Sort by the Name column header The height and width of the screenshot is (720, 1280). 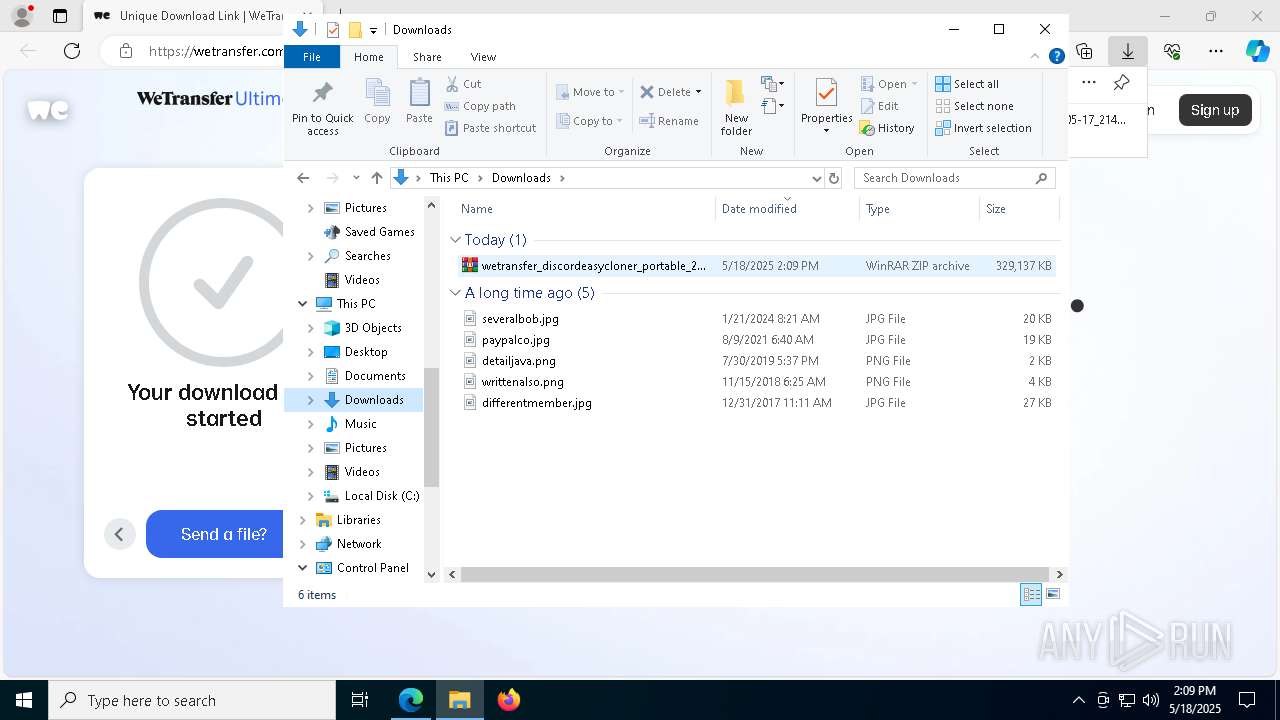tap(585, 209)
